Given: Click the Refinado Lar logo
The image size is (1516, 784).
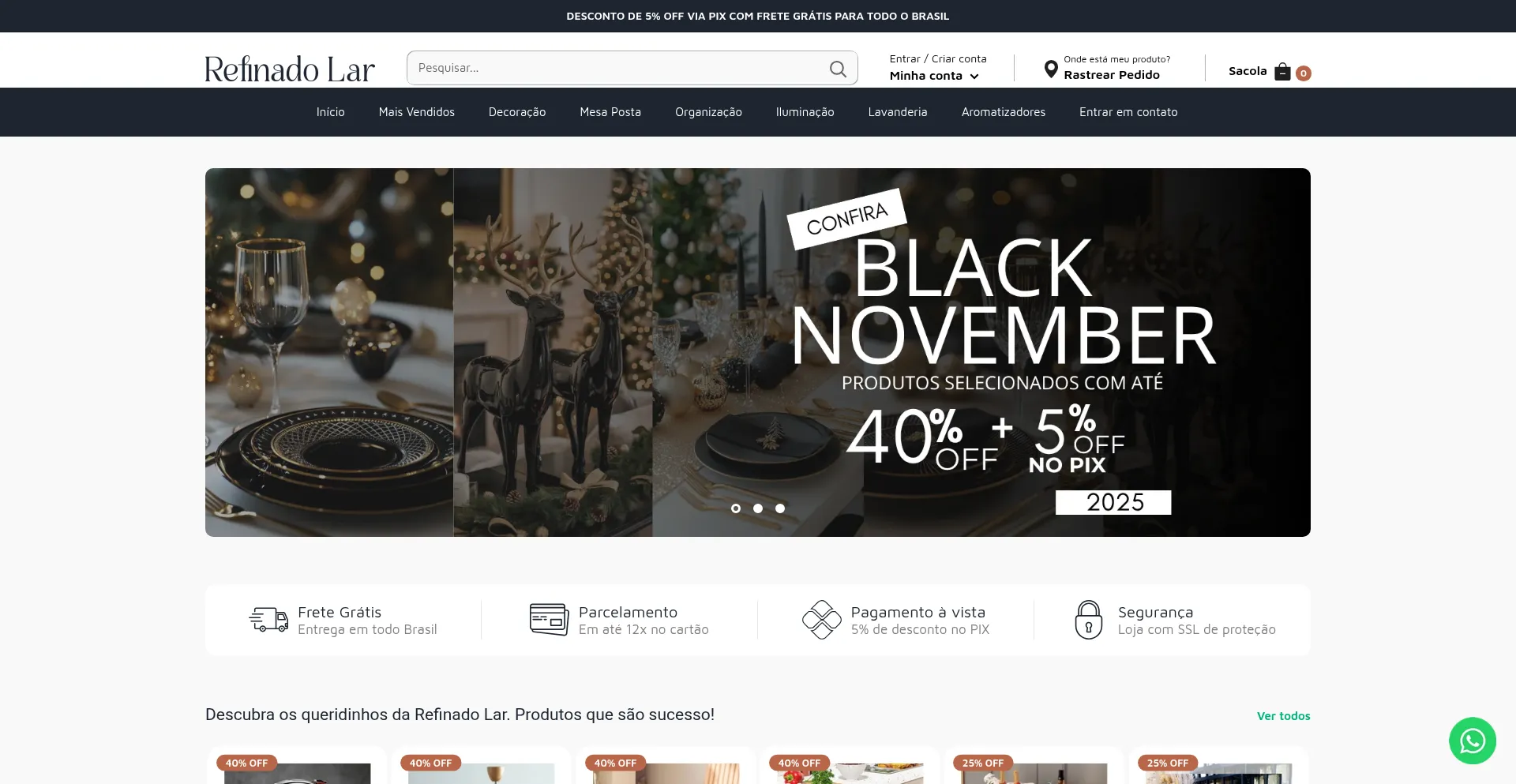Looking at the screenshot, I should (x=290, y=69).
